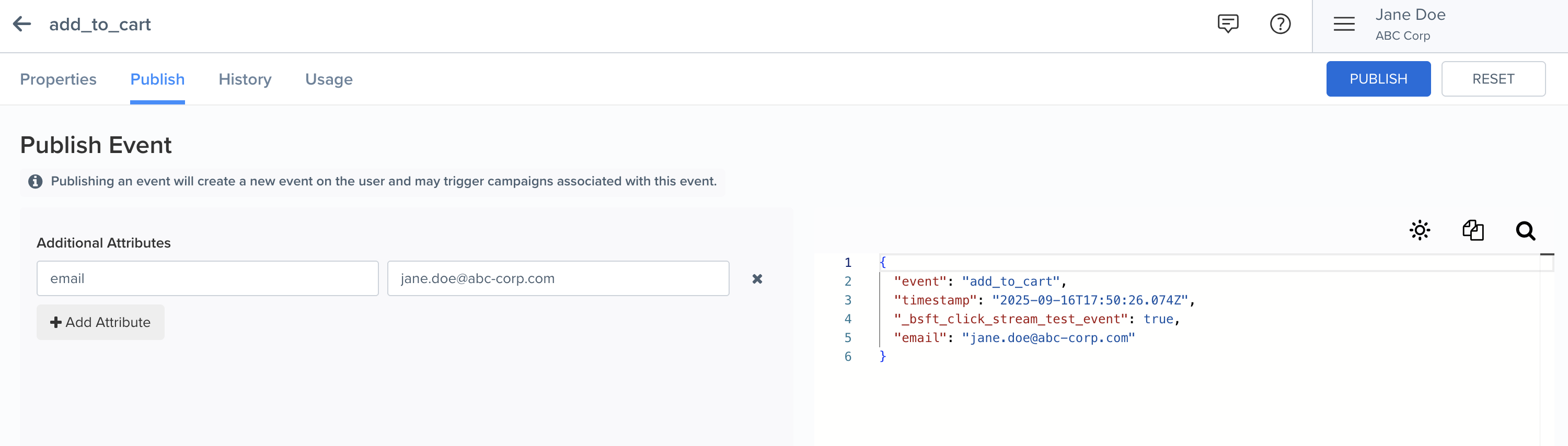
Task: Open the feedback chat icon
Action: (1228, 24)
